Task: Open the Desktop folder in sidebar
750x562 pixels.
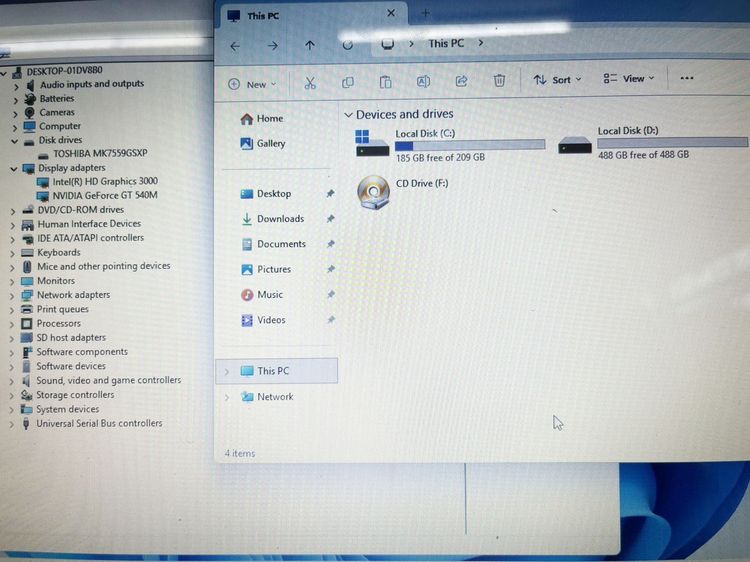Action: pyautogui.click(x=274, y=194)
